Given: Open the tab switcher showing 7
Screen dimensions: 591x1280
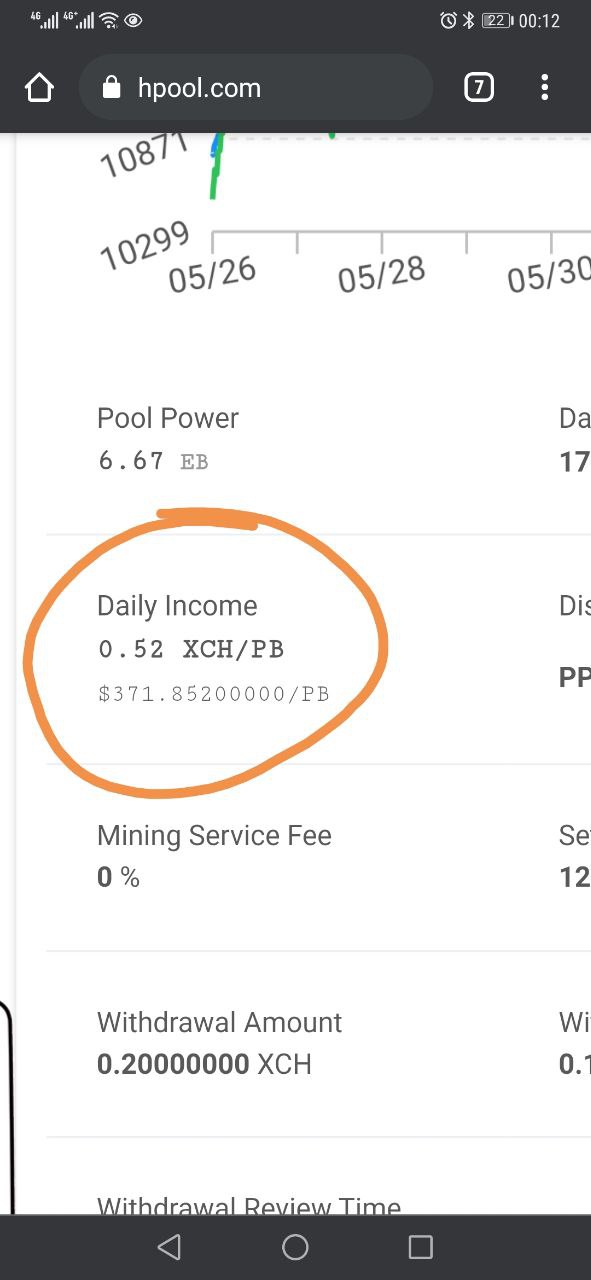Looking at the screenshot, I should click(x=479, y=88).
